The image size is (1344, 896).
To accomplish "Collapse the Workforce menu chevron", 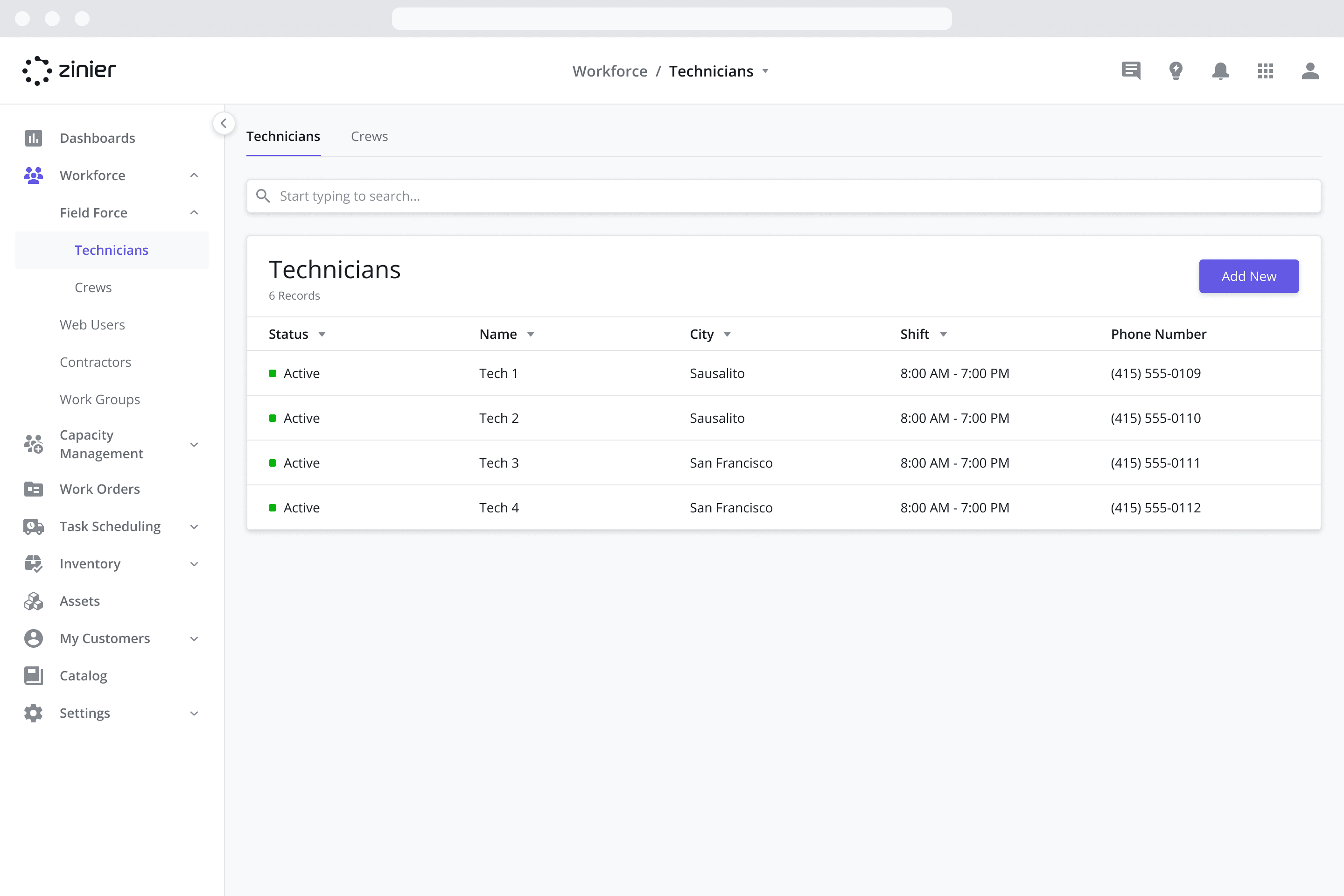I will point(194,175).
